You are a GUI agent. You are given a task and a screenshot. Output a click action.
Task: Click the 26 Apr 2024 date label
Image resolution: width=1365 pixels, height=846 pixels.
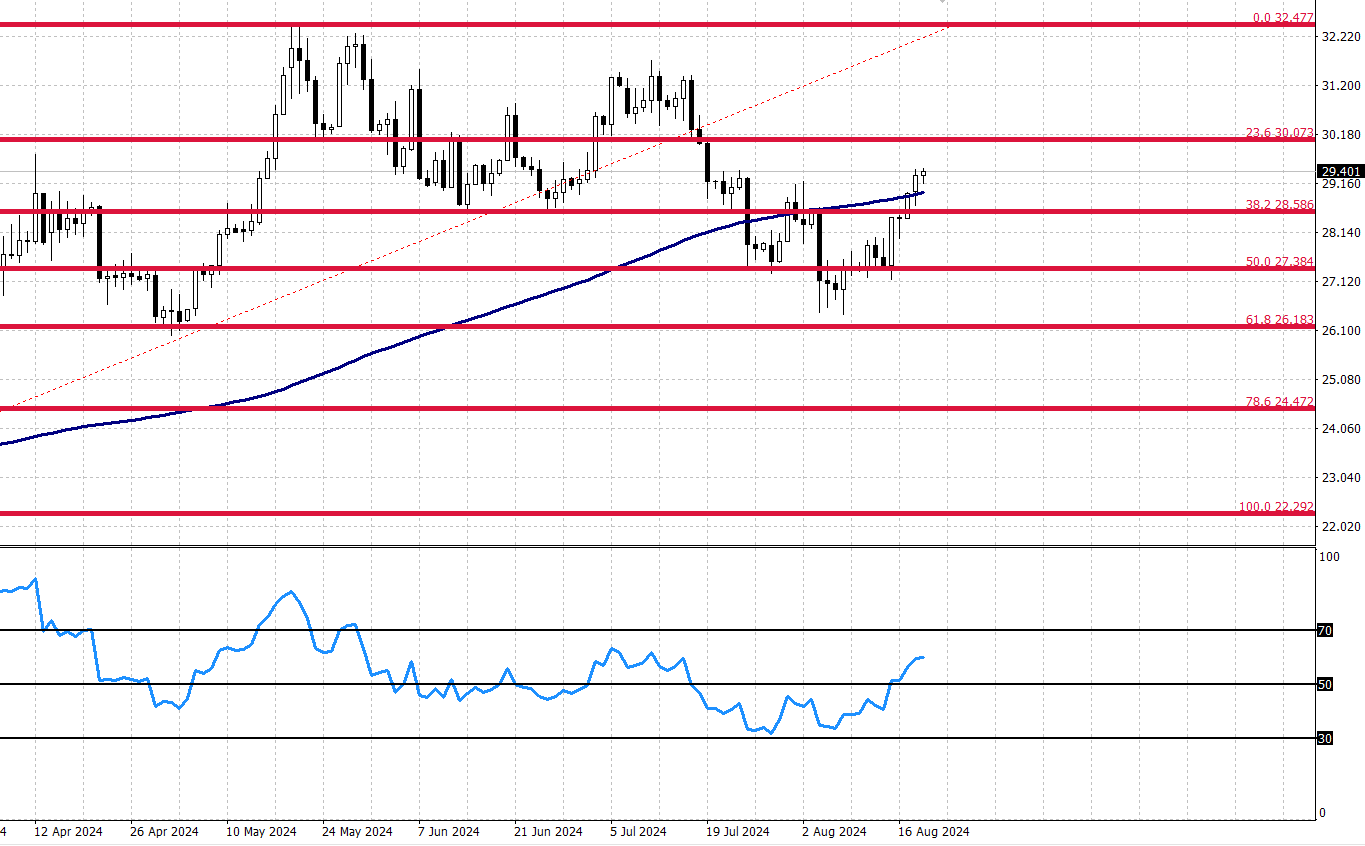point(164,832)
